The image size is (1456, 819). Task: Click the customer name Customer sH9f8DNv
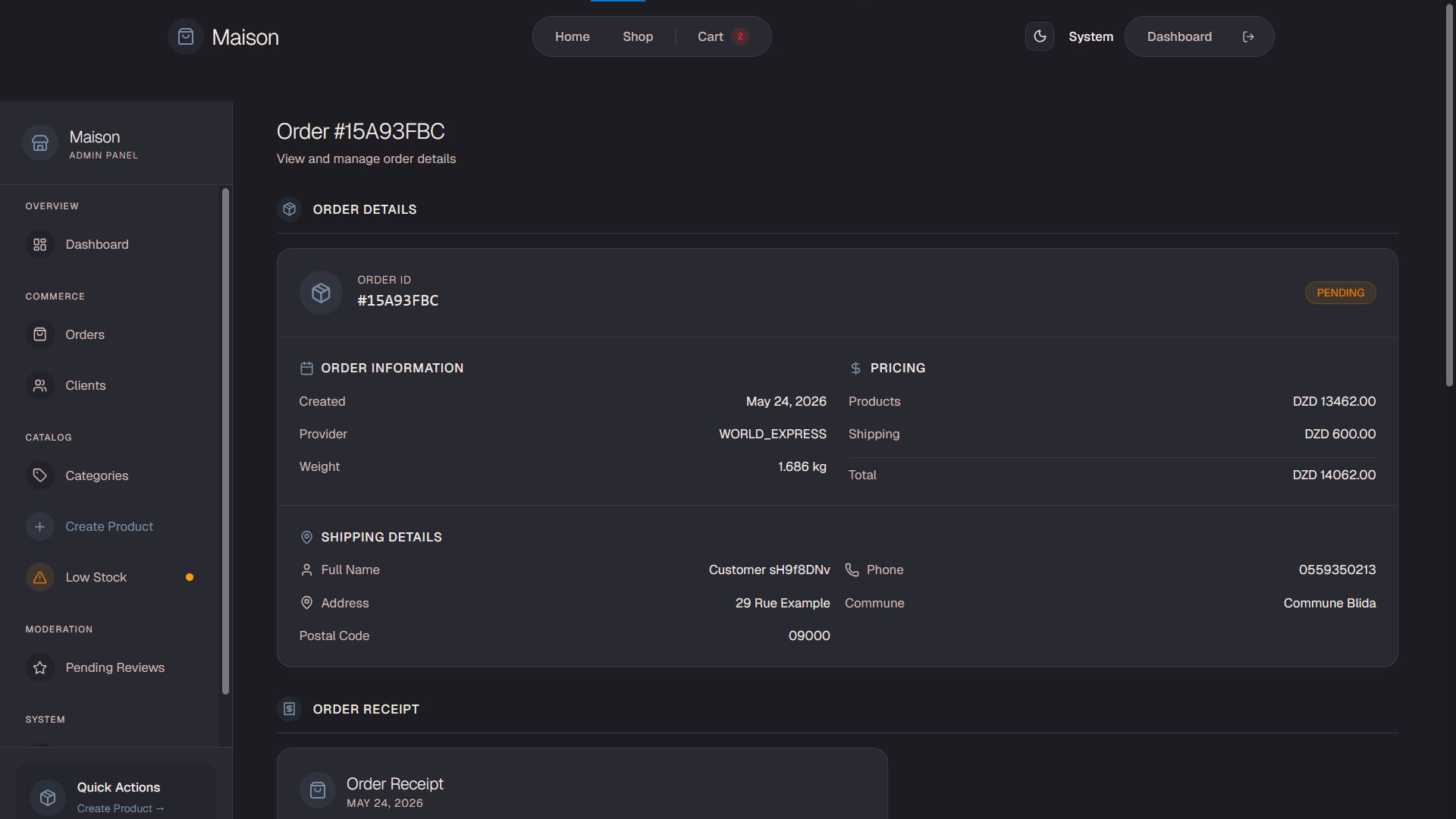[769, 570]
